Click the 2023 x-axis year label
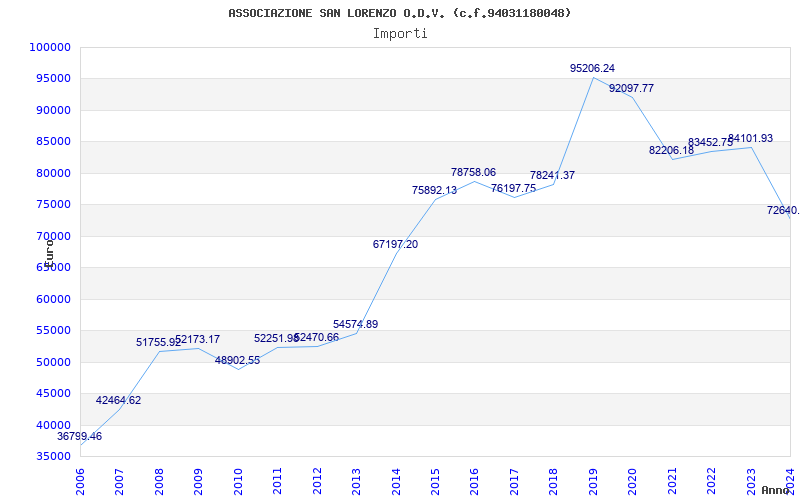The image size is (800, 500). (751, 480)
